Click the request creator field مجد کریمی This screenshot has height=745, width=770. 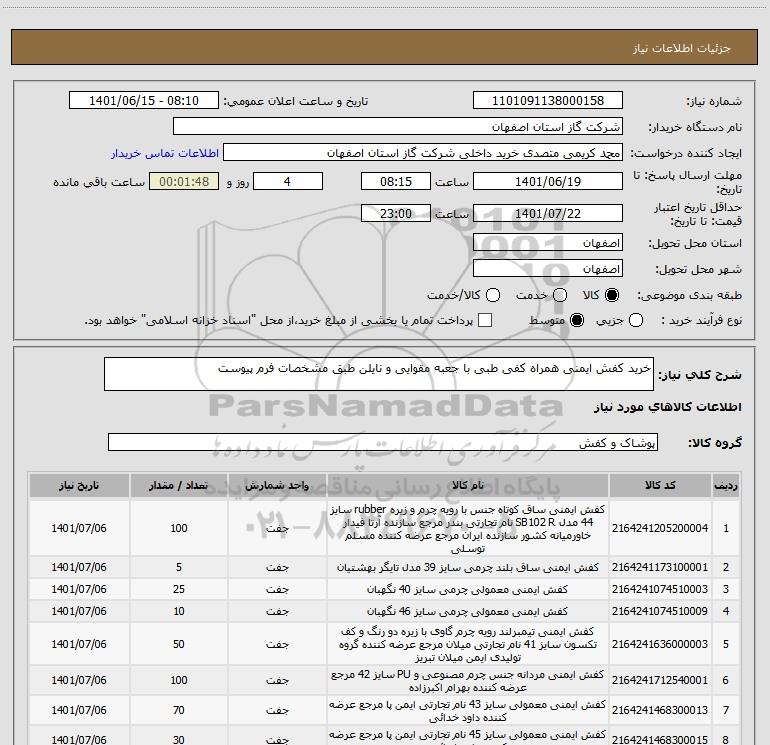point(423,153)
